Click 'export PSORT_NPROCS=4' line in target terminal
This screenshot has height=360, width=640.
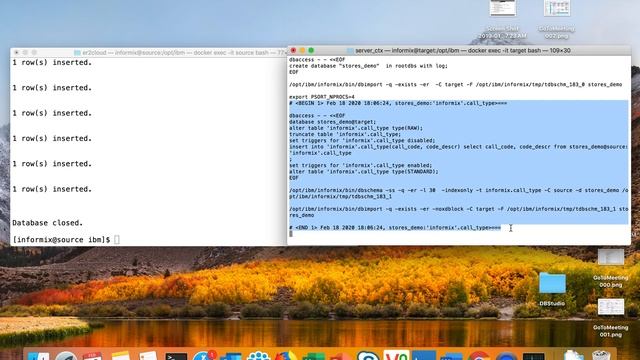pyautogui.click(x=322, y=97)
